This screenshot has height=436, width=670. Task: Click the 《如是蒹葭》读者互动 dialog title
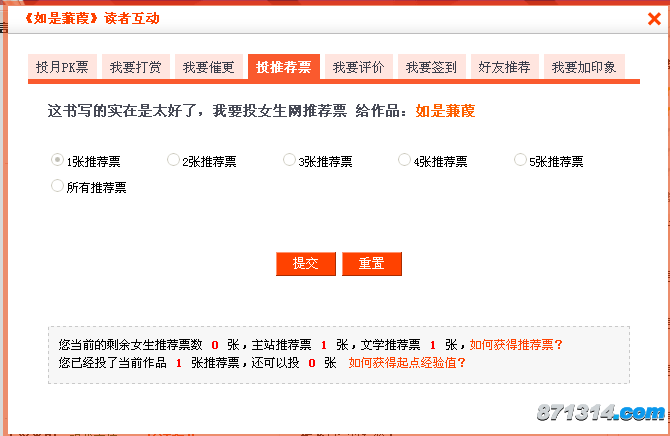[x=92, y=18]
